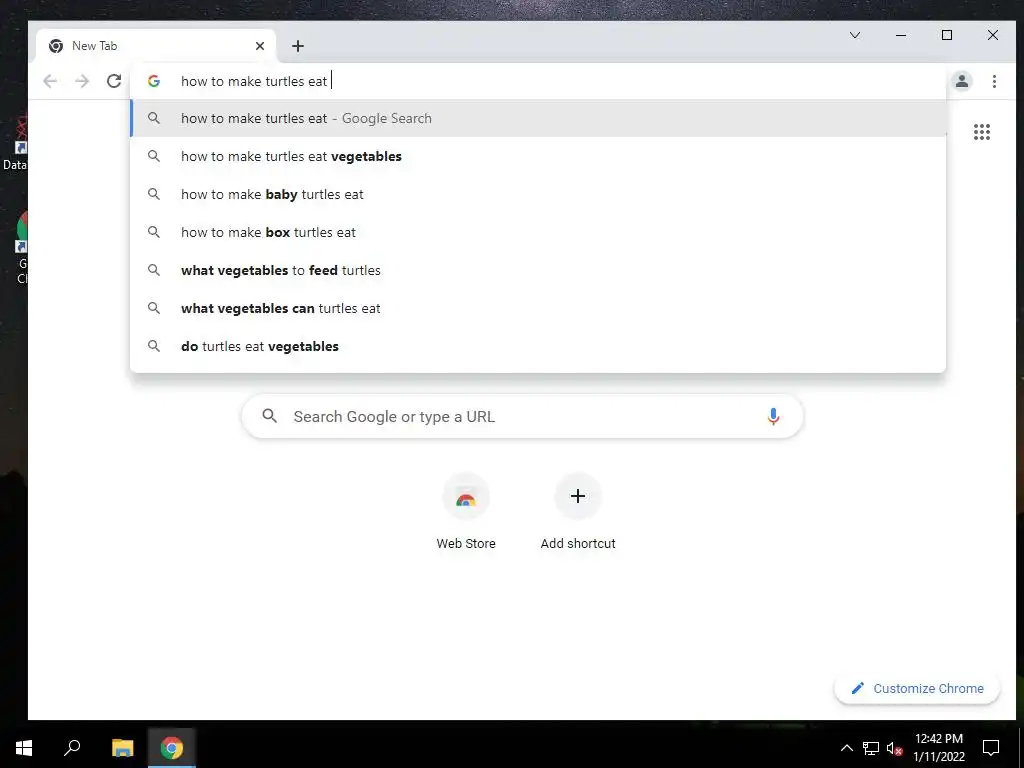
Task: Choose suggestion "what vegetables can turtles eat"
Action: 538,308
